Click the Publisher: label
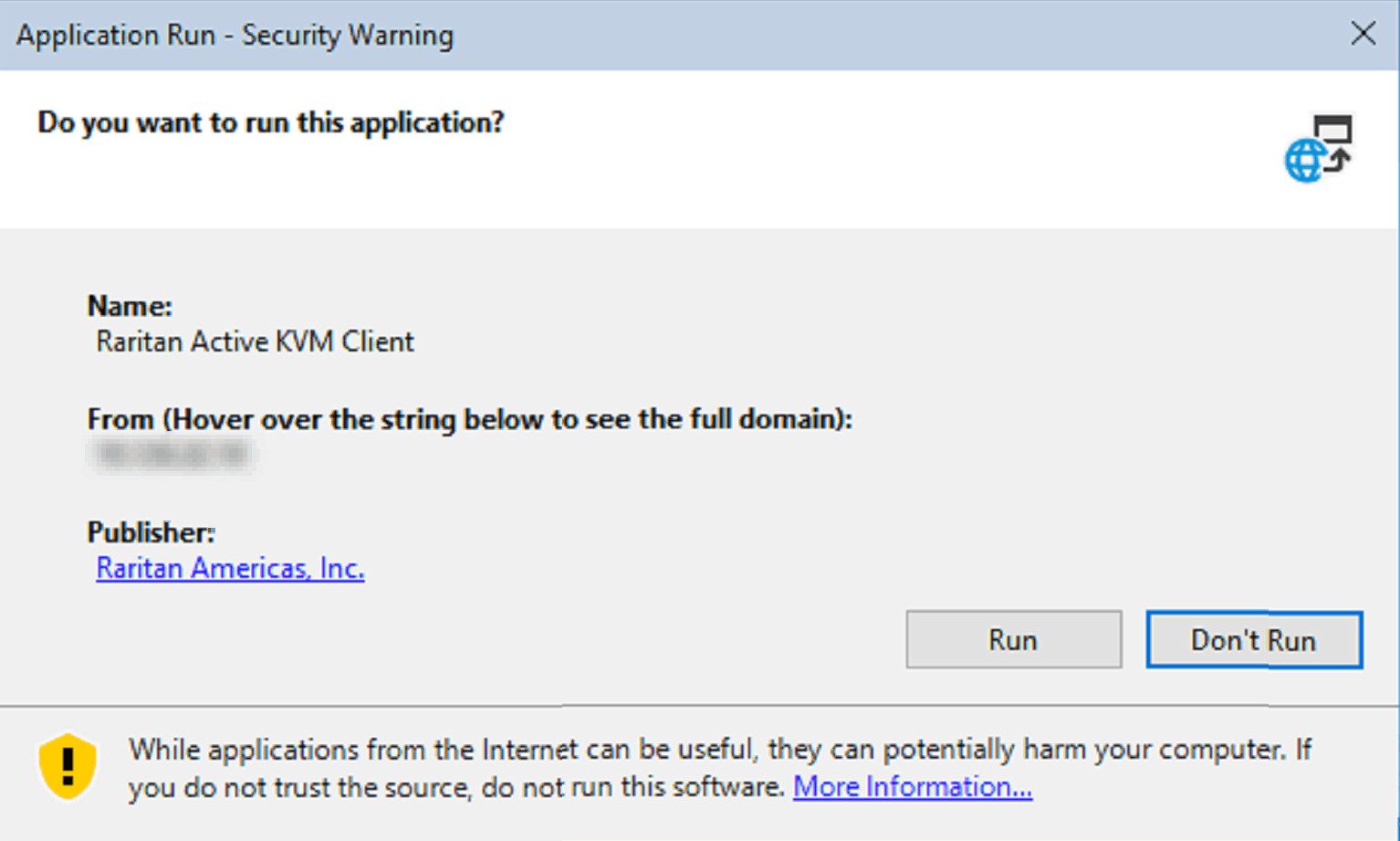The image size is (1400, 841). 151,532
